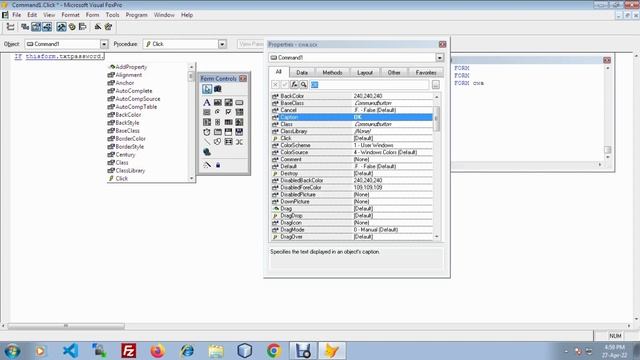Switch to the Favorites tab in Properties

tap(426, 73)
